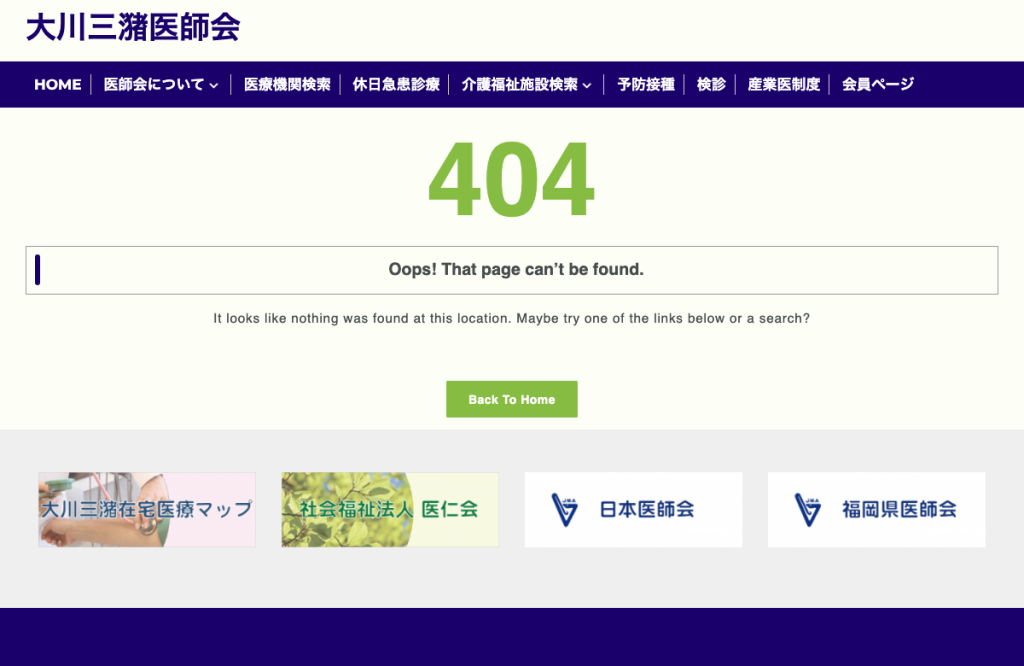The image size is (1024, 666).
Task: Open 医療機関検索 menu item
Action: click(287, 85)
